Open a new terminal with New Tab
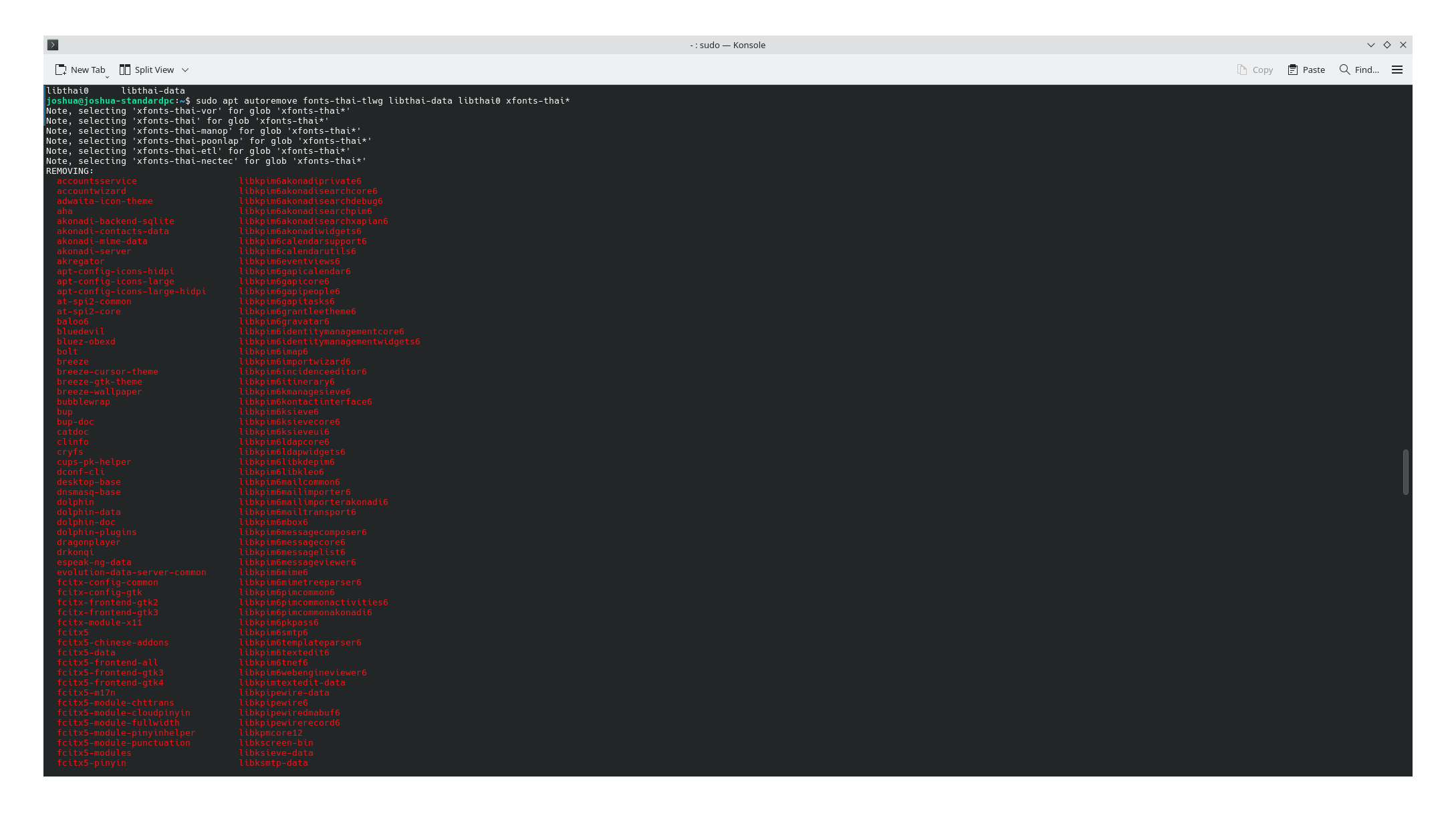 (x=80, y=70)
